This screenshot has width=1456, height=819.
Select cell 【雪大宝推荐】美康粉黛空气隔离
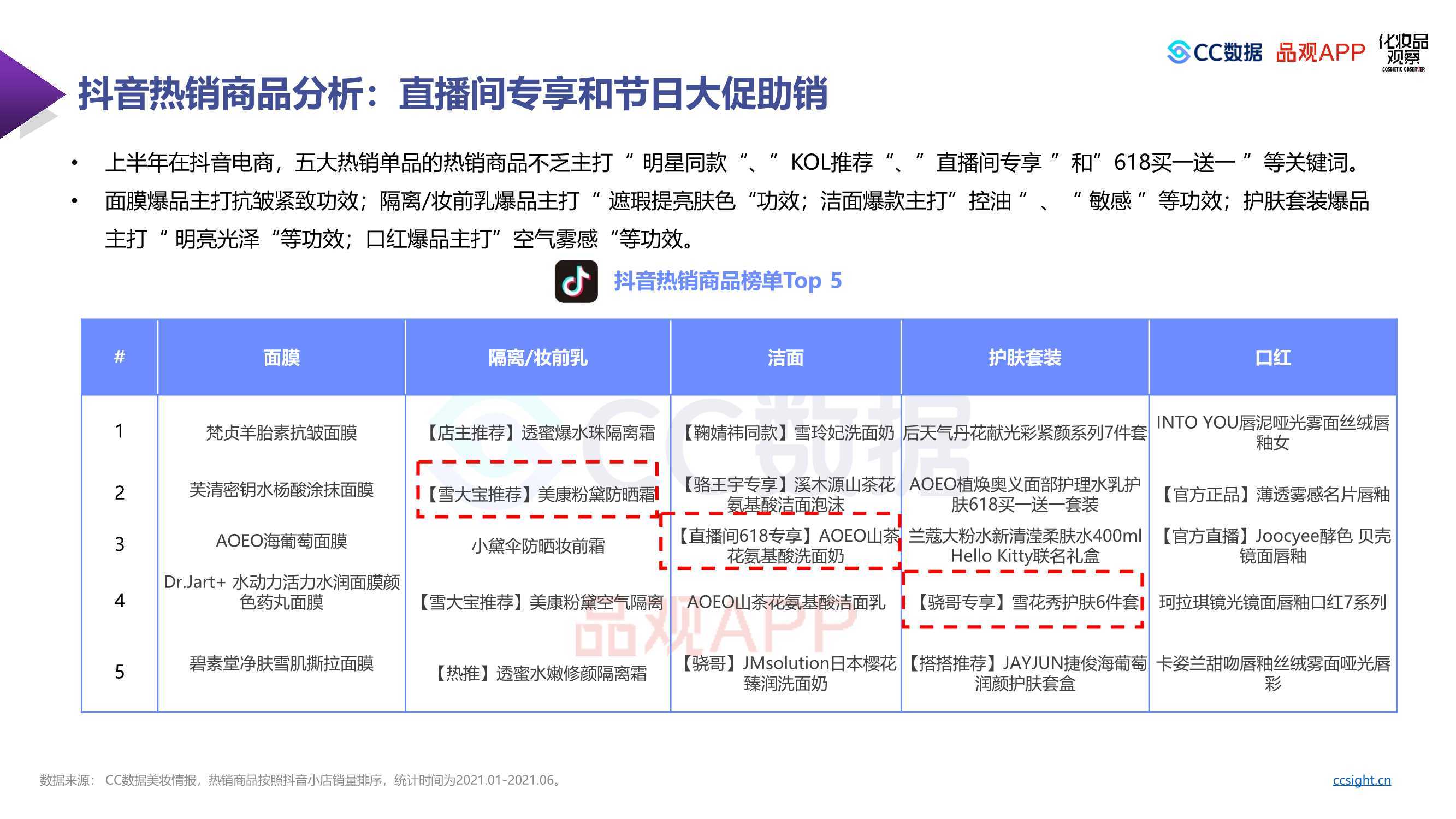[537, 602]
